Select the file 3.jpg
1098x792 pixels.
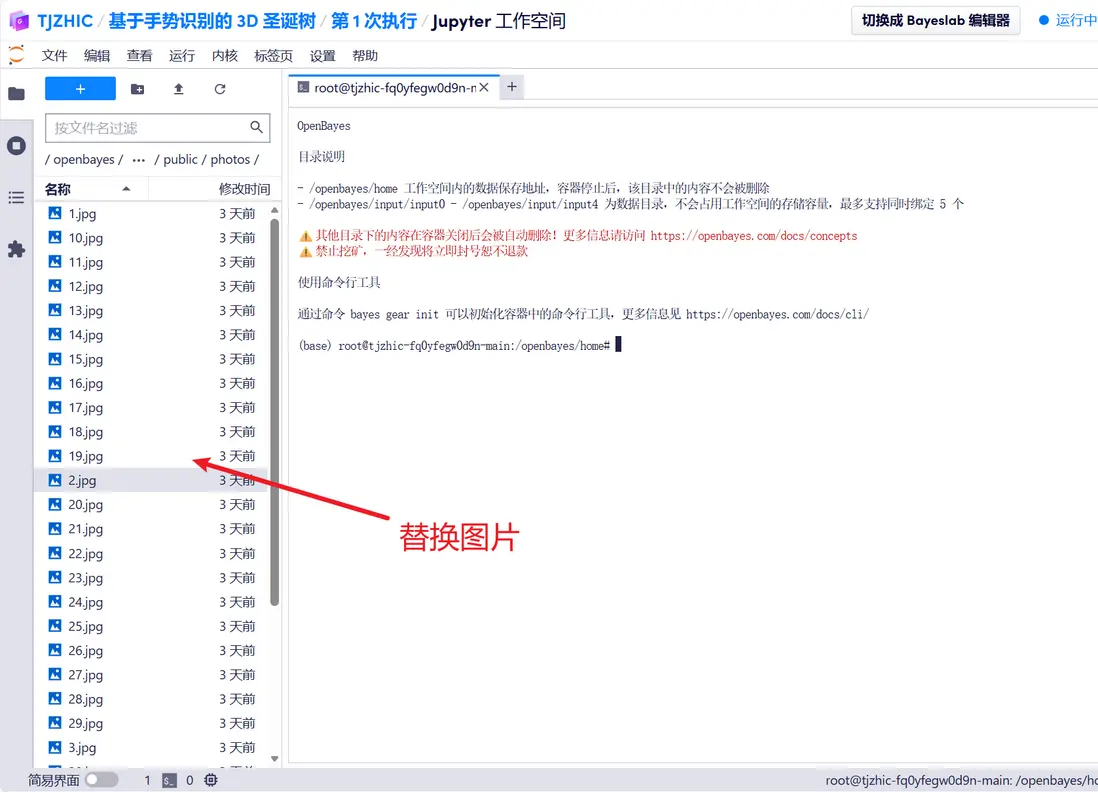151,747
